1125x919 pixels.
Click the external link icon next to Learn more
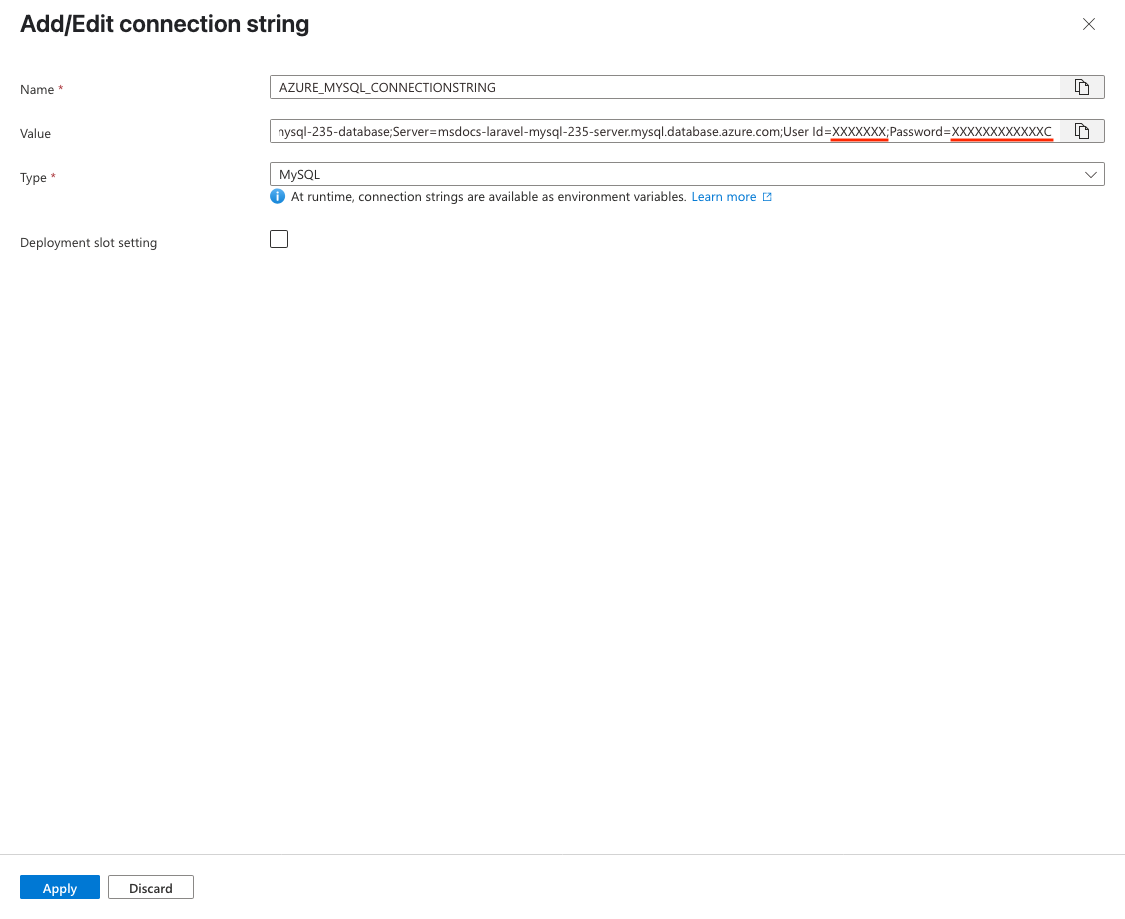point(766,196)
